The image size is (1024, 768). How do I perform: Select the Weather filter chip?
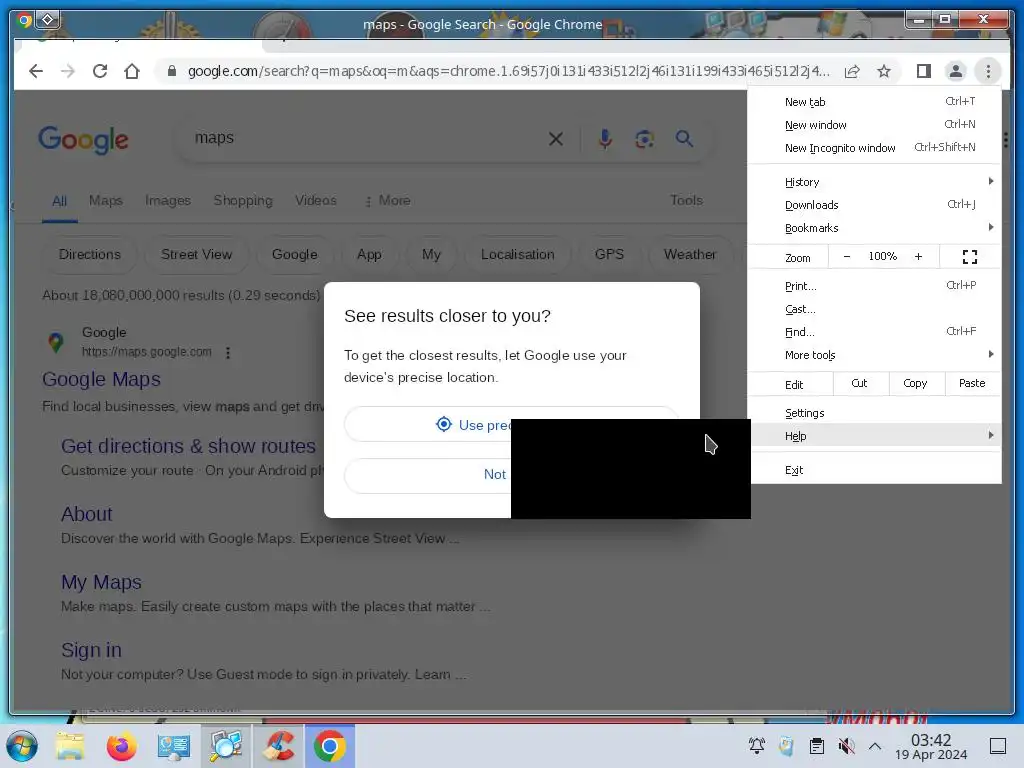690,255
